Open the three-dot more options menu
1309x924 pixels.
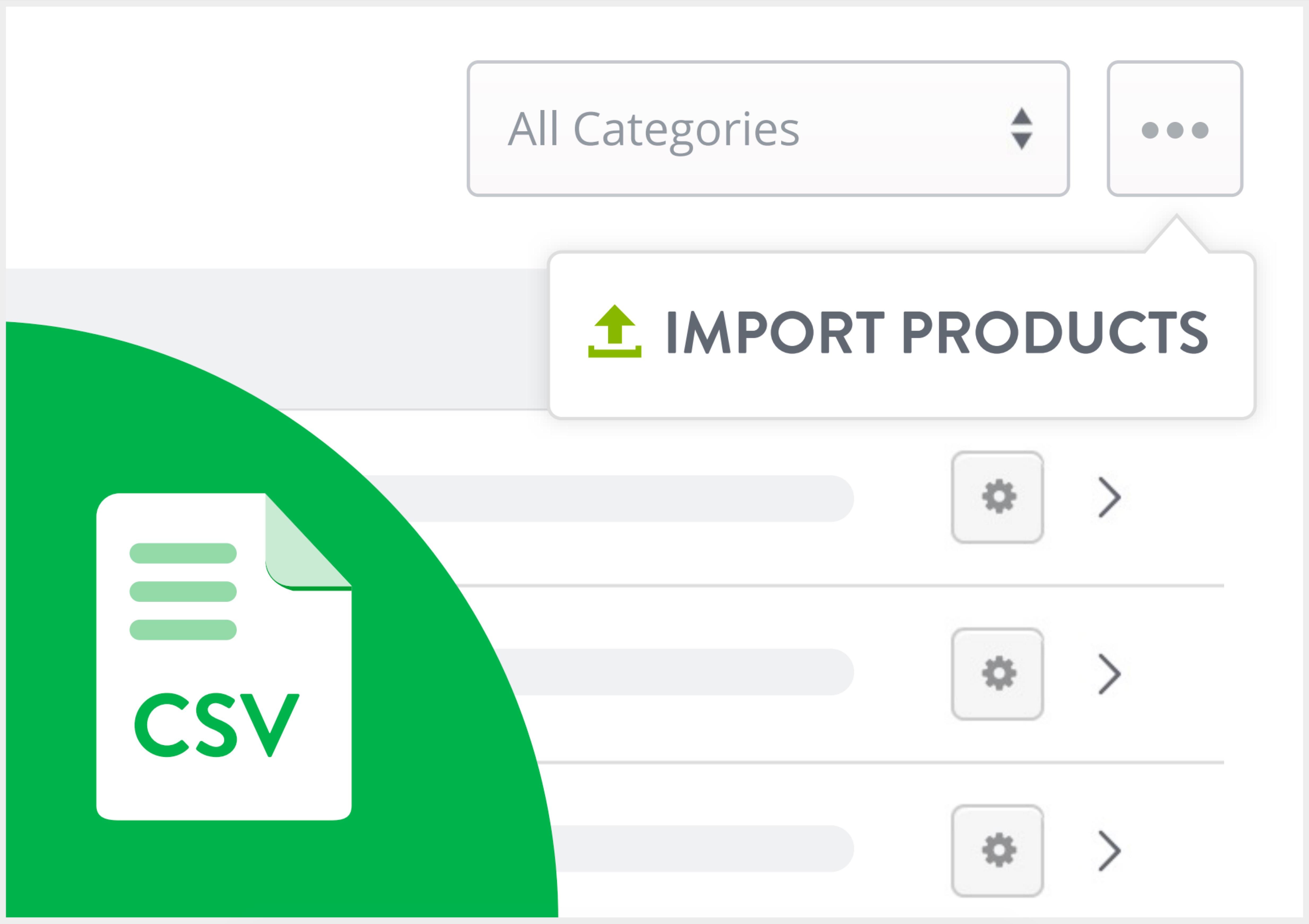coord(1175,129)
